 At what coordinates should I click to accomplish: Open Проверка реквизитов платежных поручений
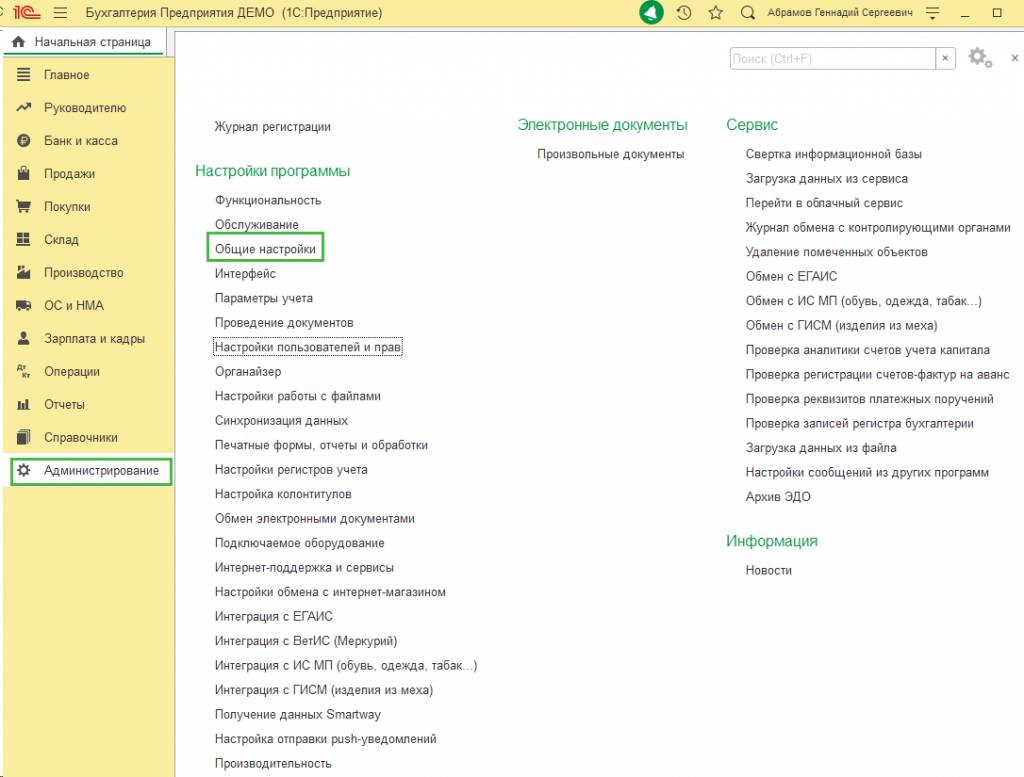point(869,399)
